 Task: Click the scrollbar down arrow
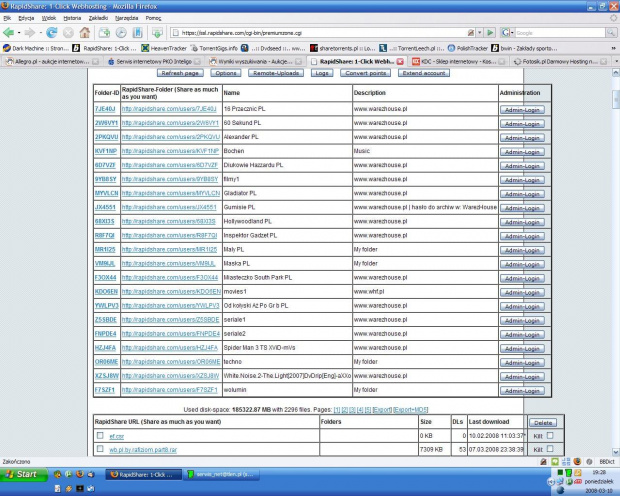click(x=616, y=452)
